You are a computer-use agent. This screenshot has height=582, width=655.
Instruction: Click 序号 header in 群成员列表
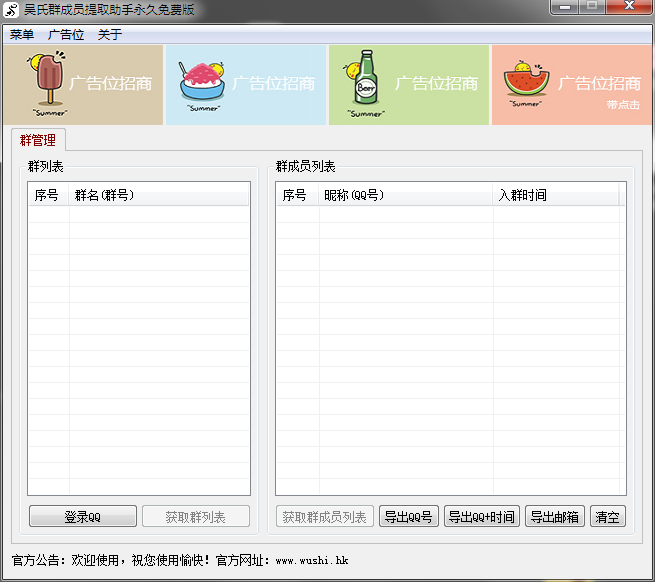click(297, 195)
